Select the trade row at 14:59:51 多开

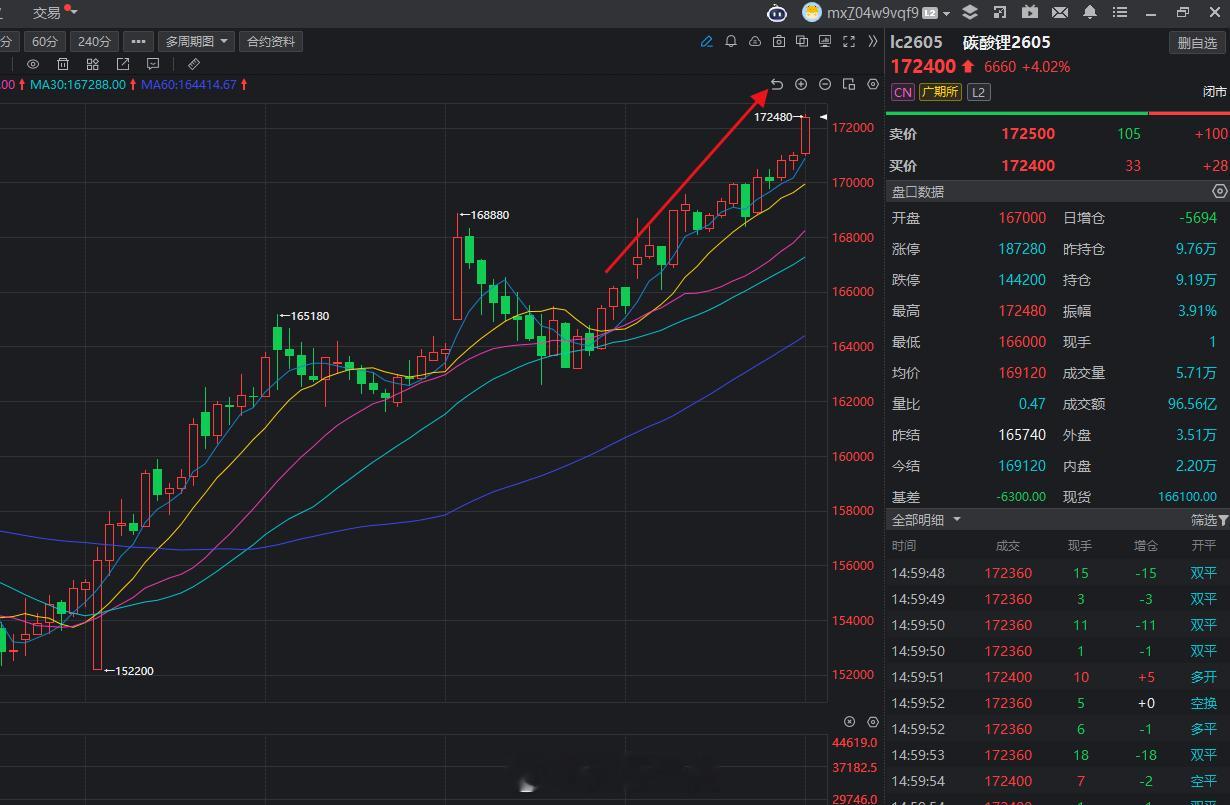[1057, 677]
